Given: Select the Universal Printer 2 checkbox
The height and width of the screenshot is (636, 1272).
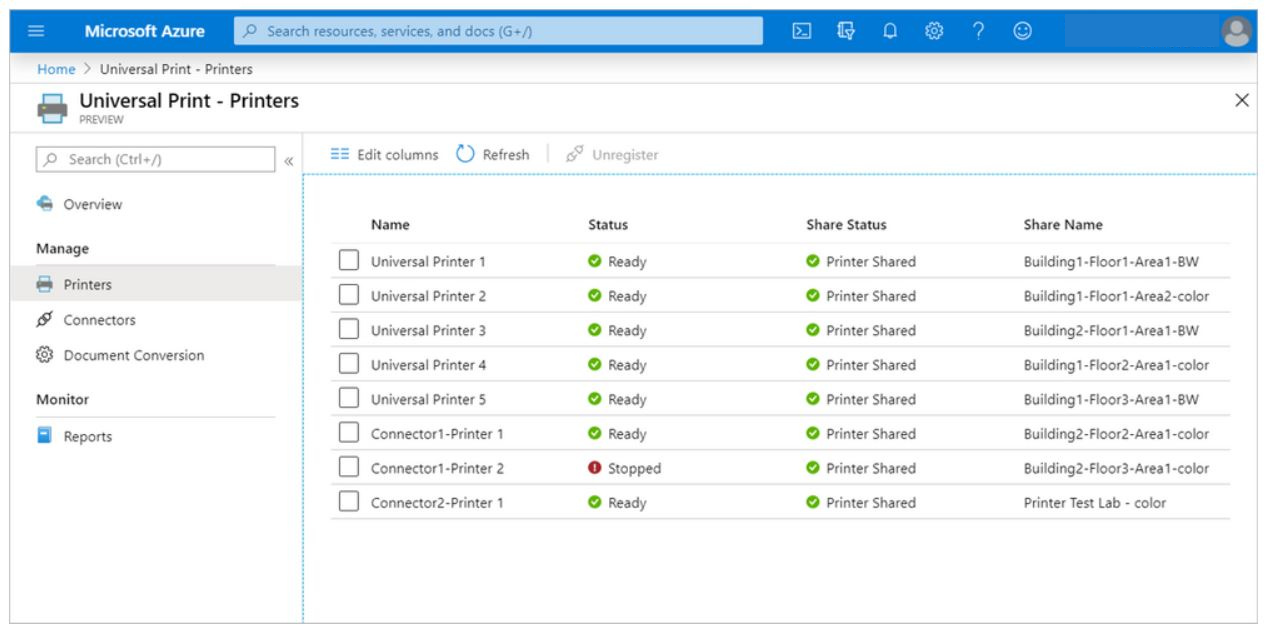Looking at the screenshot, I should (348, 296).
